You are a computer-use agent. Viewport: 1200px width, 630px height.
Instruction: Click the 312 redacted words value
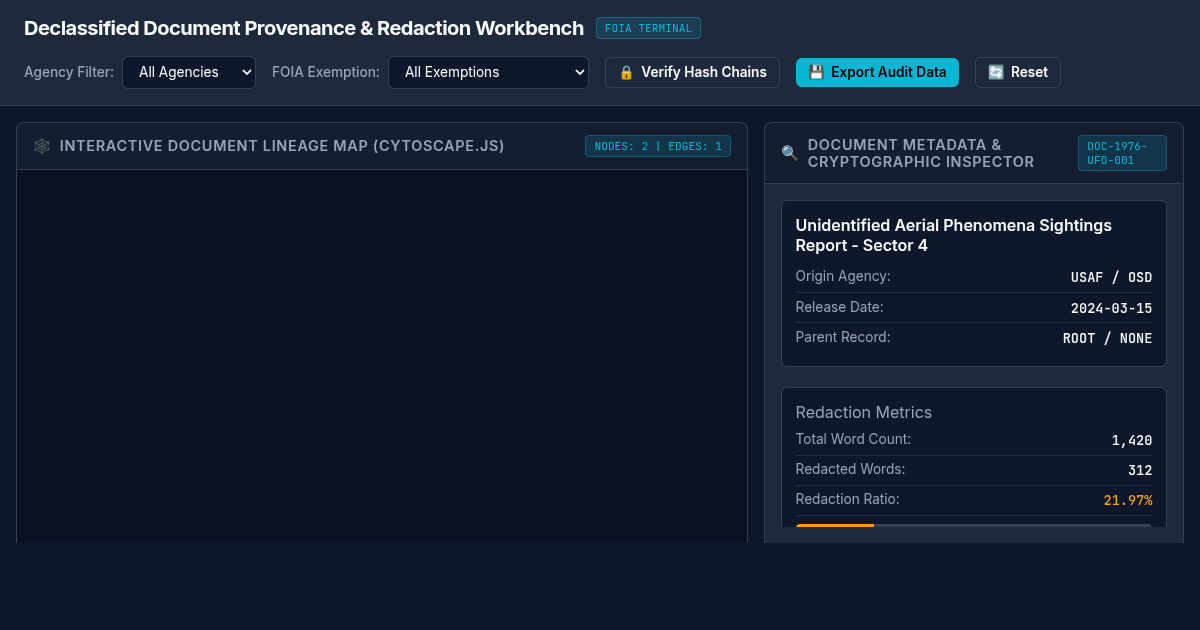pyautogui.click(x=1140, y=470)
